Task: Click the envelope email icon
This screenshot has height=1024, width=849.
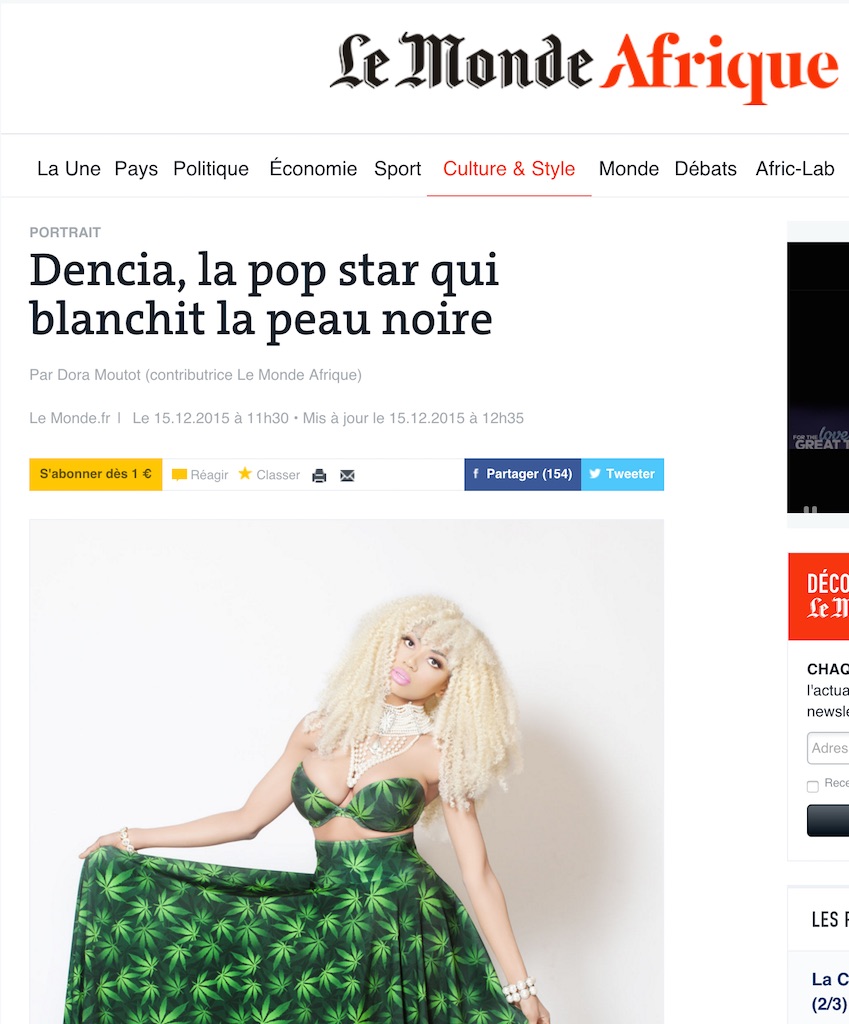Action: [347, 475]
